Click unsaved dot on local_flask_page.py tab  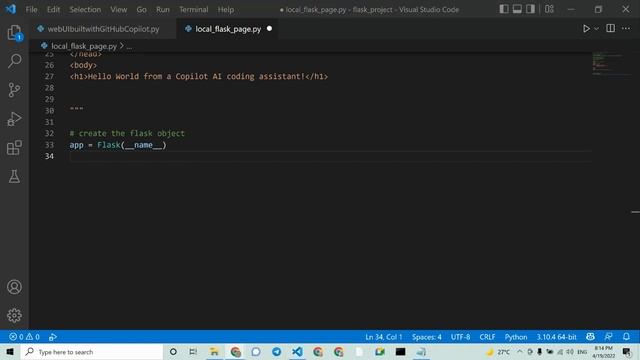click(269, 29)
